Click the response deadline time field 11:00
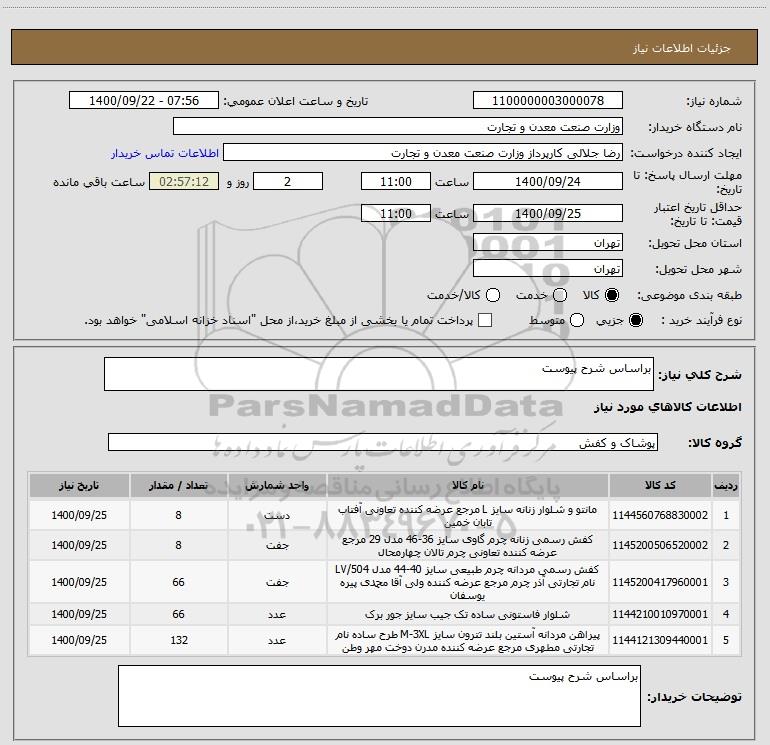The height and width of the screenshot is (745, 770). pos(396,181)
